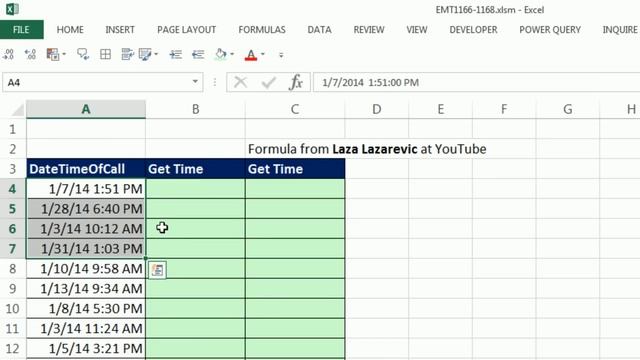Select cell with 1/10/14 9:58 AM
Screen dimensions: 640x360
86,269
